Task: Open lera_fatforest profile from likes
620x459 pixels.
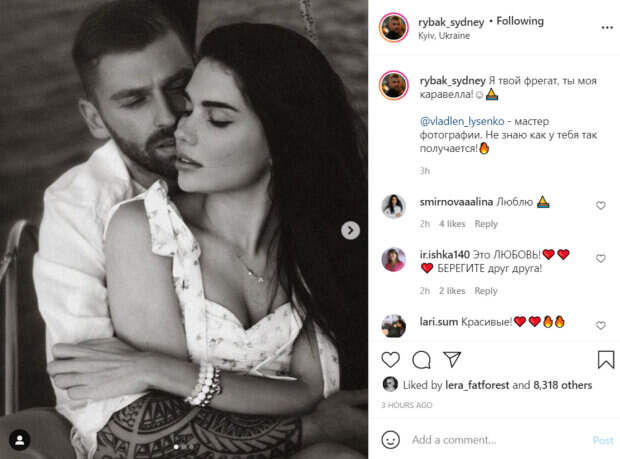Action: coord(477,385)
